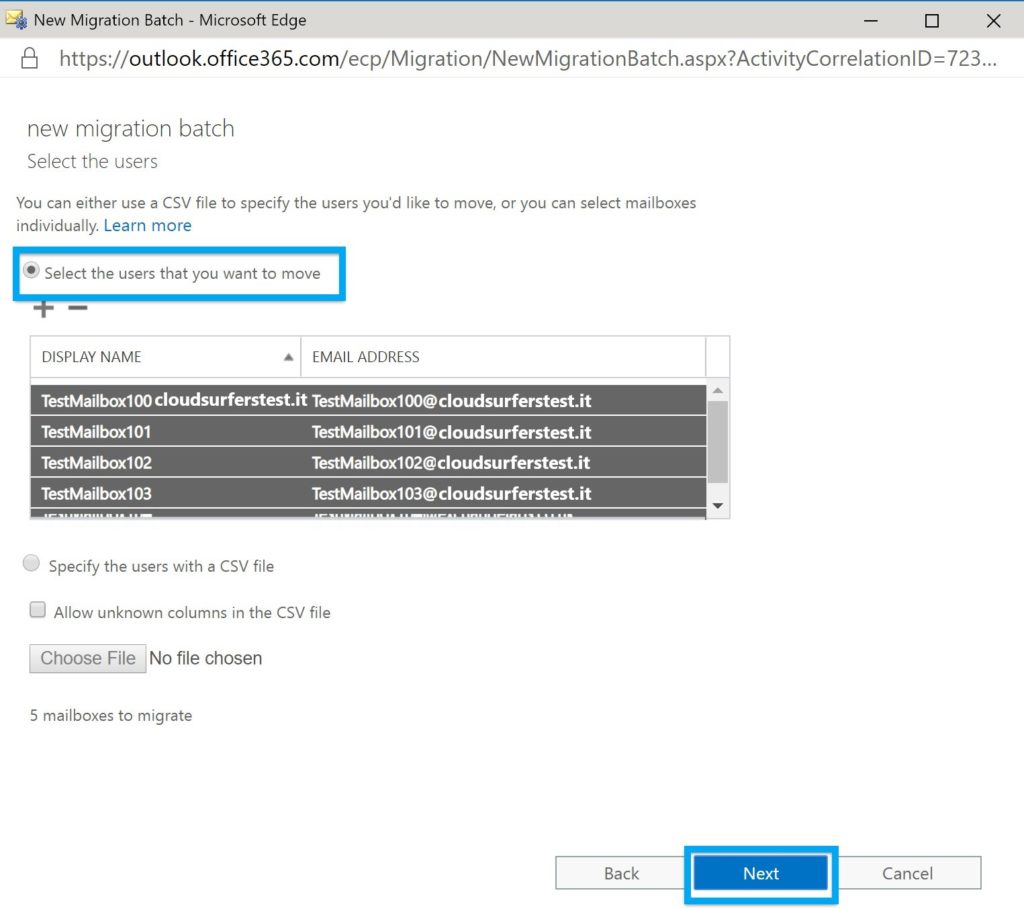Cancel the new migration batch wizard
The height and width of the screenshot is (909, 1024).
pos(907,873)
